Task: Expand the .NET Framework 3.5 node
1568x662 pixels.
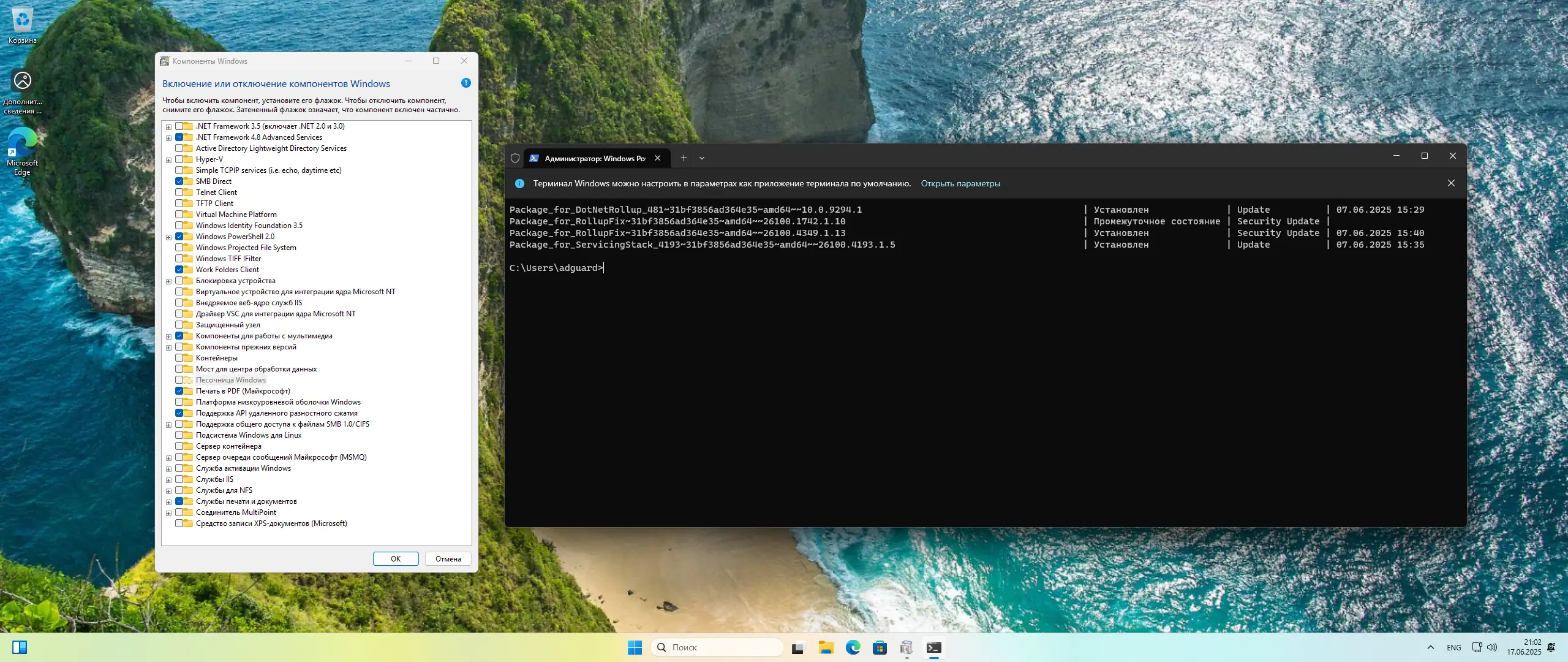Action: [168, 127]
